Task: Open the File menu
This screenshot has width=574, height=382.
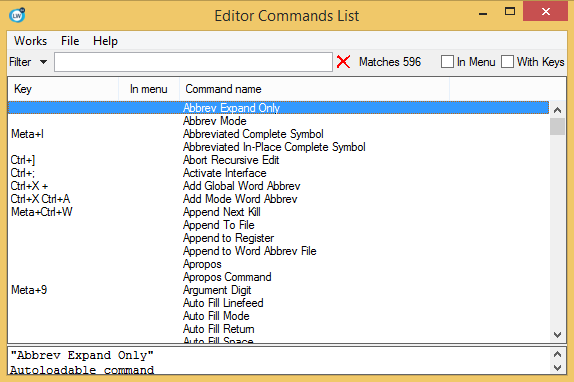Action: 70,41
